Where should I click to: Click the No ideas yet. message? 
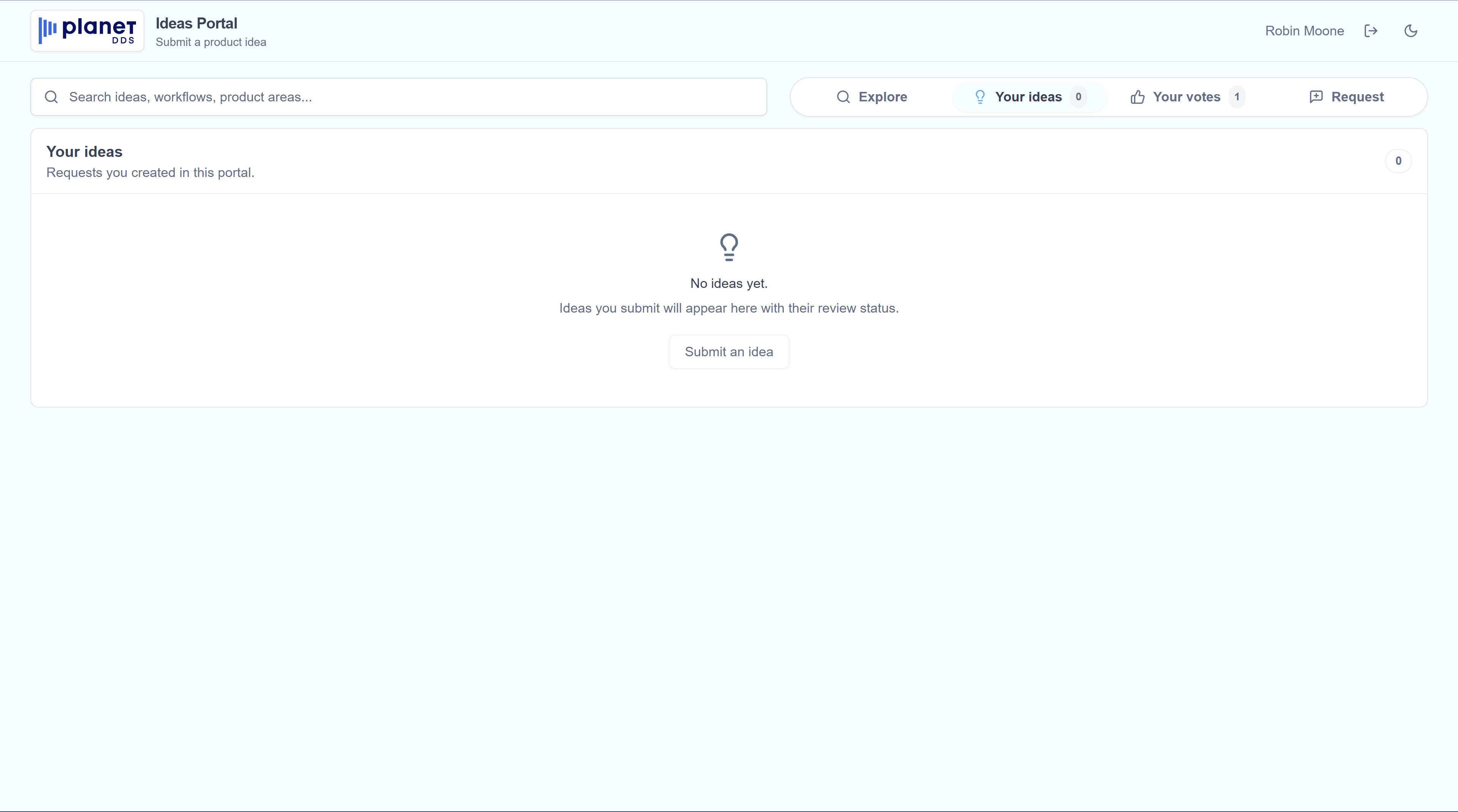(729, 283)
